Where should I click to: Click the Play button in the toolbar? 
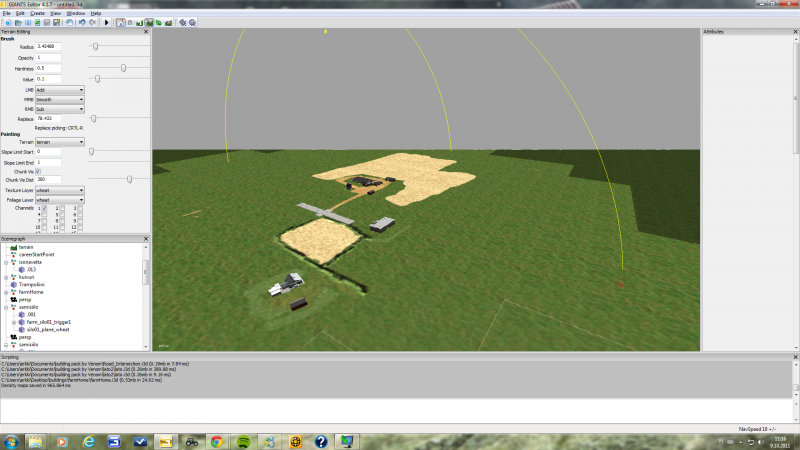click(107, 22)
